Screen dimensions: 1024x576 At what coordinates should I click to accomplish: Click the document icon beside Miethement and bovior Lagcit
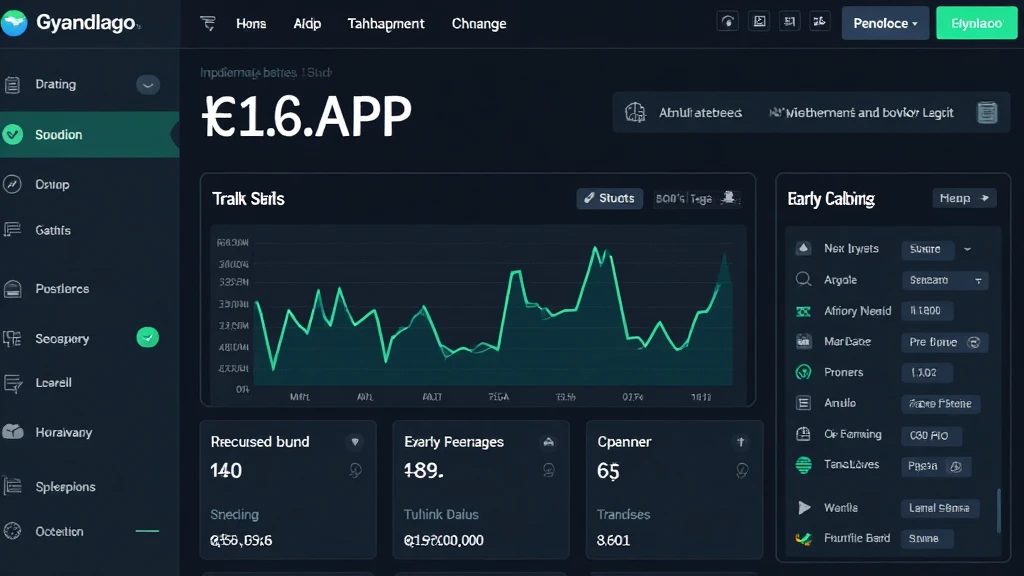987,113
